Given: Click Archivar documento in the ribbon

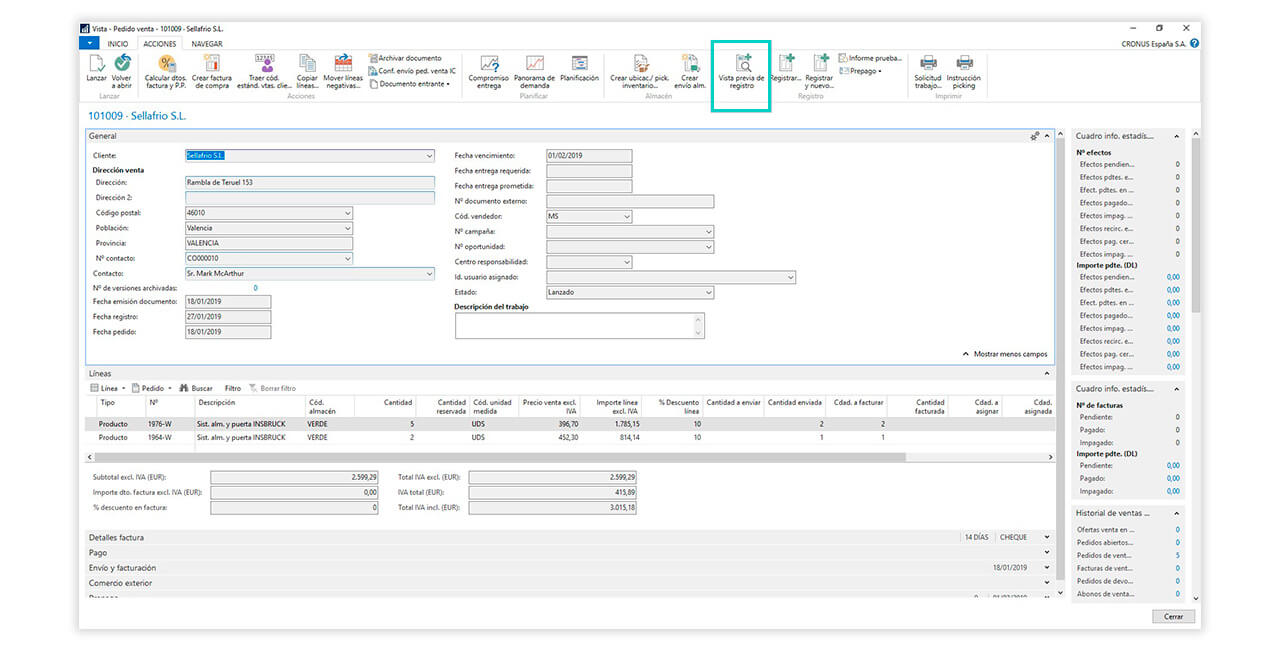Looking at the screenshot, I should tap(404, 58).
